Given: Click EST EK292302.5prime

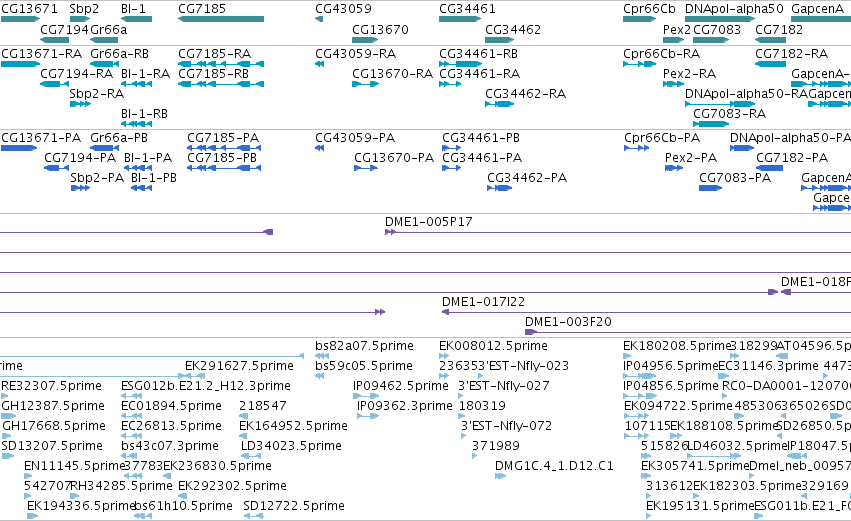Looking at the screenshot, I should tap(232, 486).
